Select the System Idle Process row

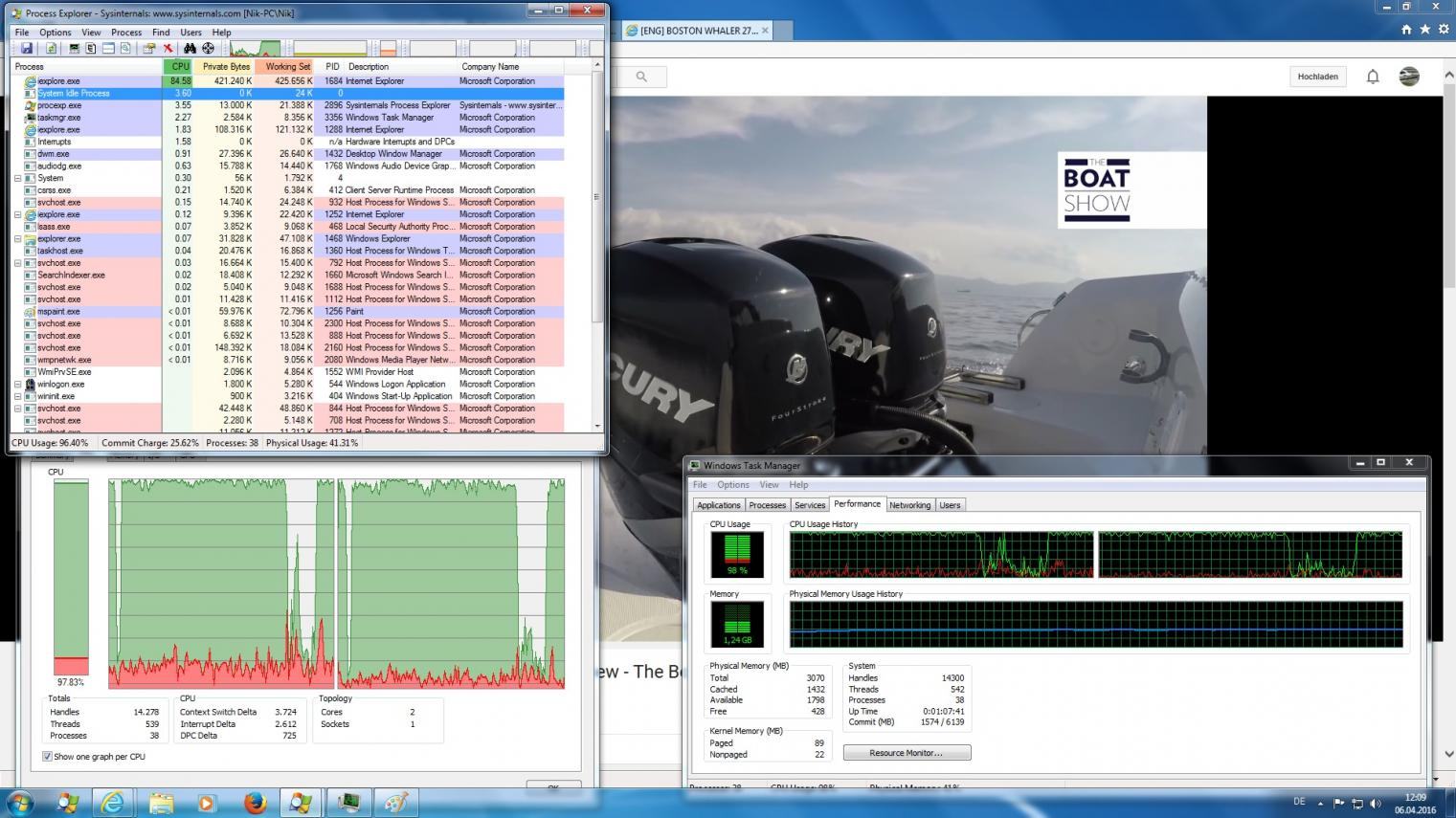(288, 93)
